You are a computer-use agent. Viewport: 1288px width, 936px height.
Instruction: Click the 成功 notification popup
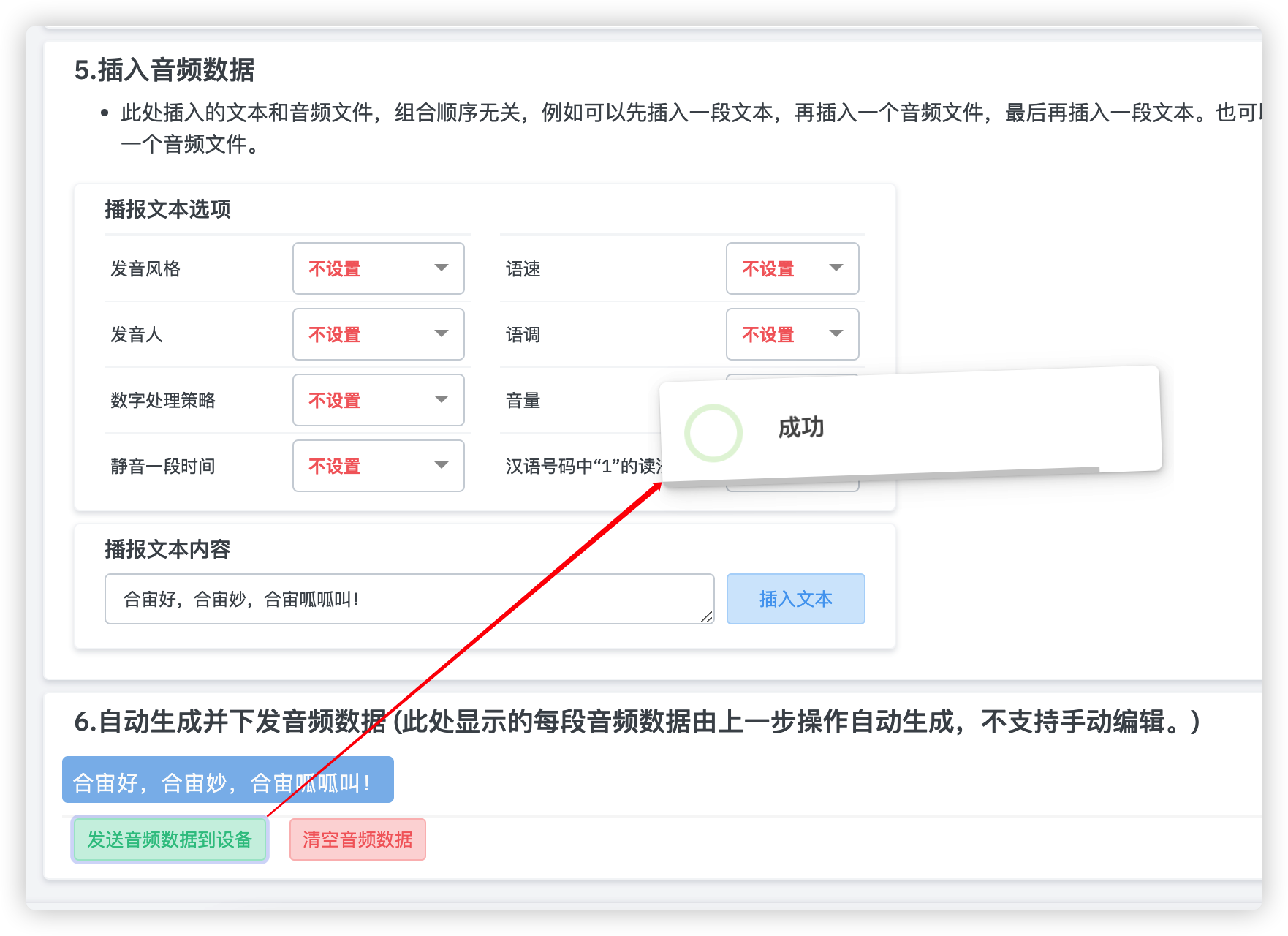[911, 426]
